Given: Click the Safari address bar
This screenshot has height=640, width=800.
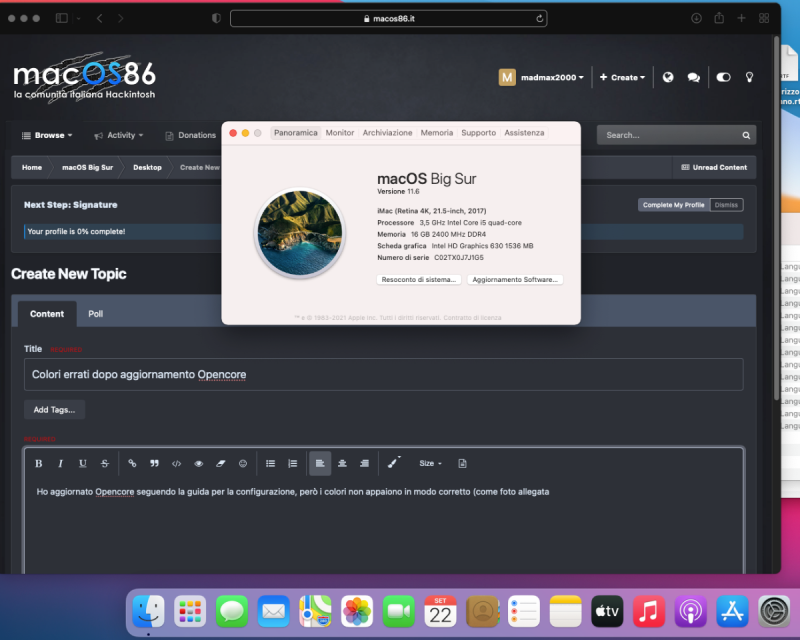Looking at the screenshot, I should [x=389, y=18].
